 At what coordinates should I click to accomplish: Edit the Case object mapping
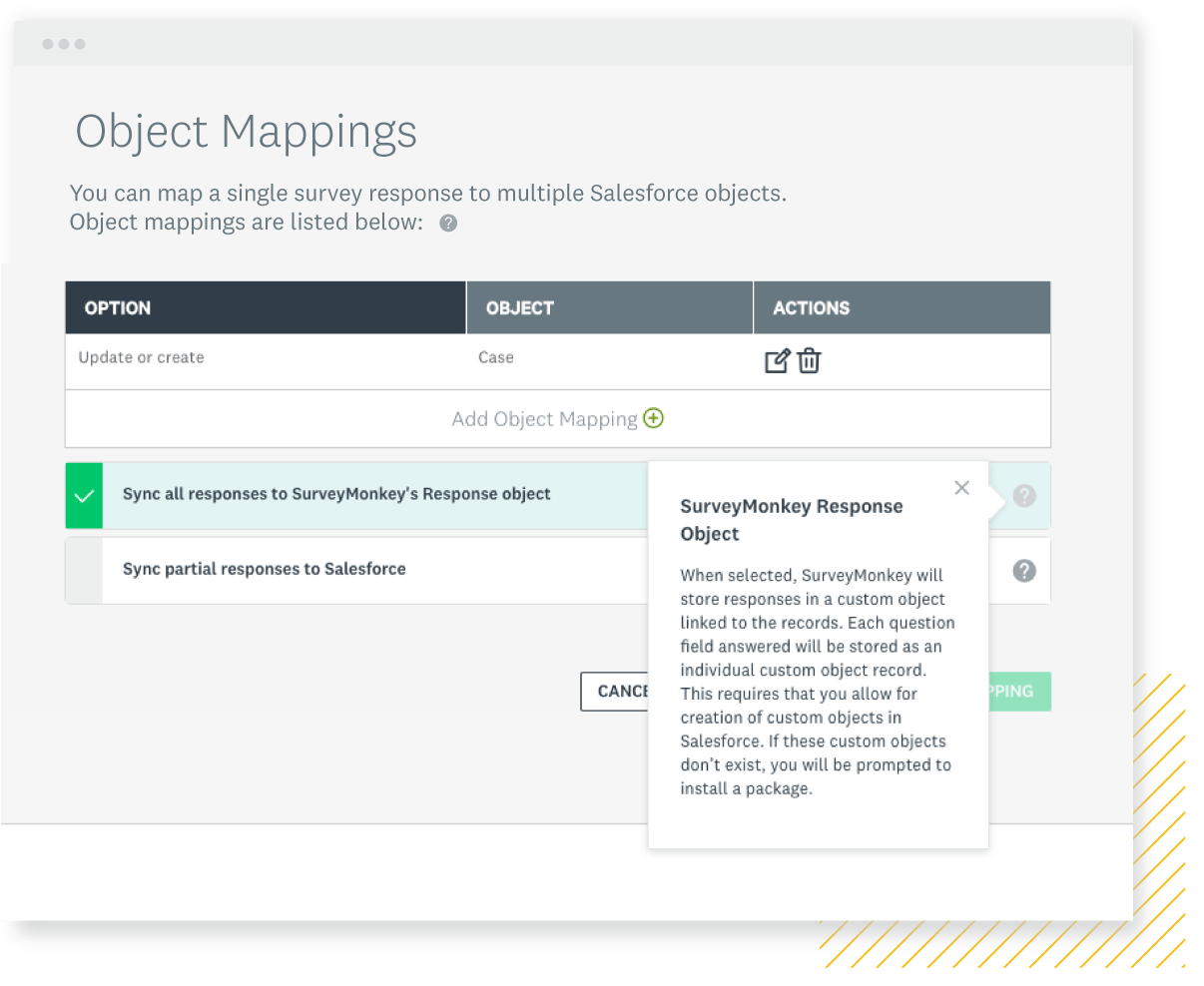point(777,361)
